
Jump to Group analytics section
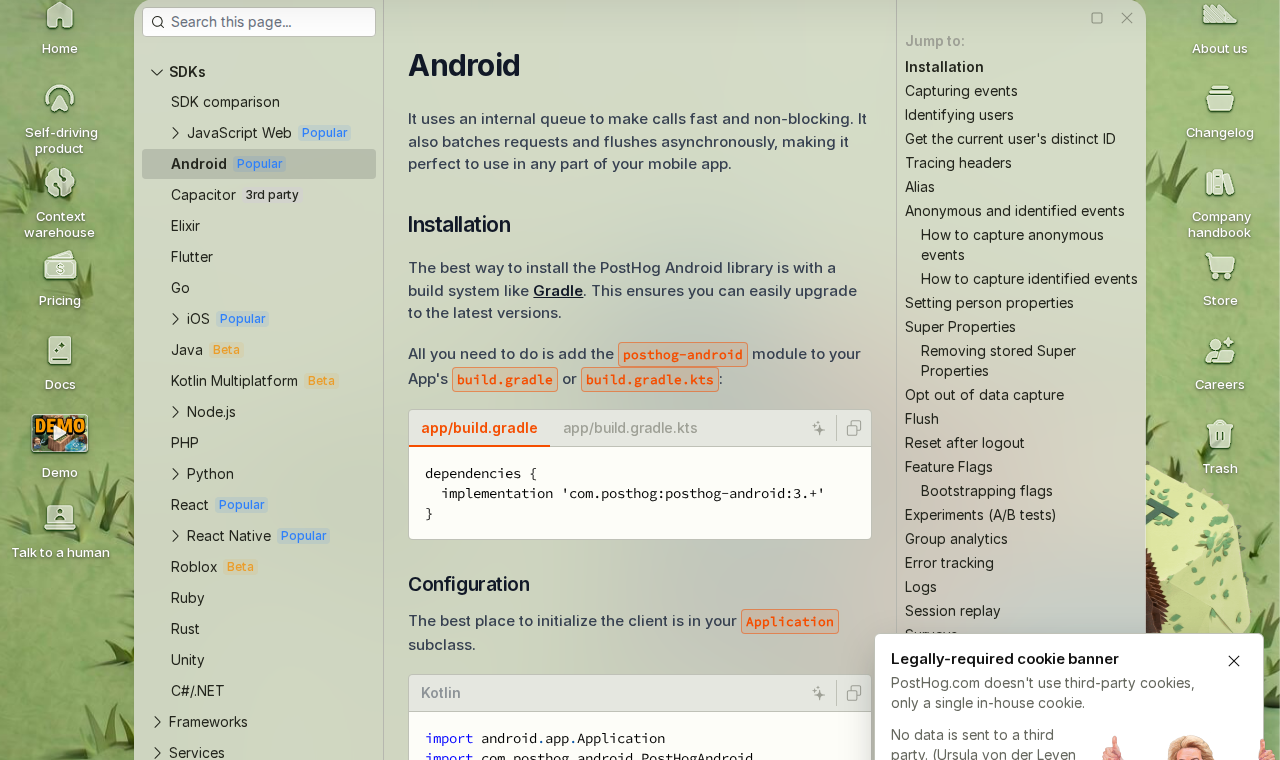[956, 539]
